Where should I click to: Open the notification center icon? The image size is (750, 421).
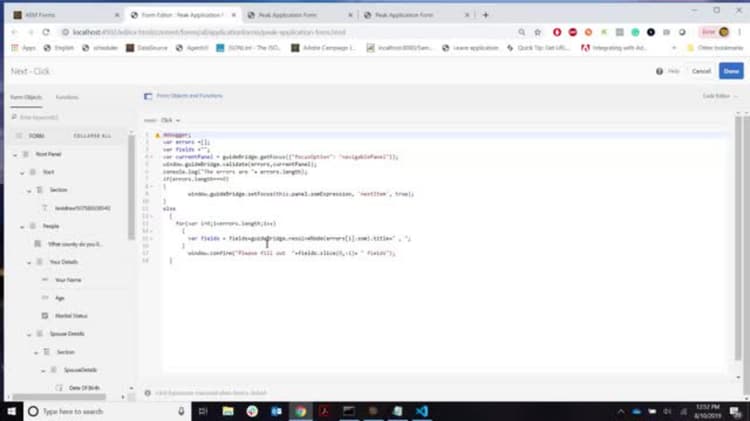pos(735,411)
